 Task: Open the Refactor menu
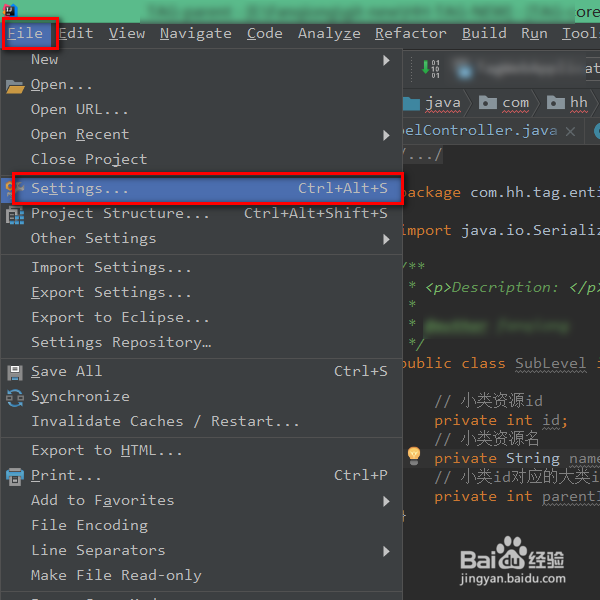click(411, 34)
